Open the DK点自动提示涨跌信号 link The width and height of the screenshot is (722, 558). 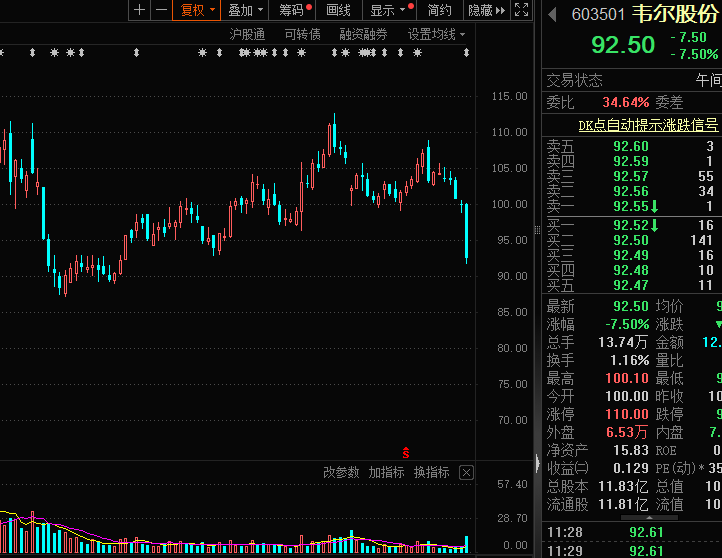tap(648, 125)
